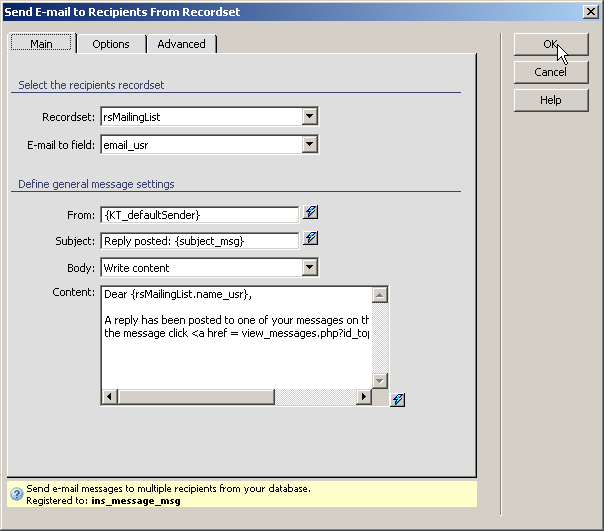The width and height of the screenshot is (604, 531).
Task: Select the Main tab
Action: click(41, 44)
